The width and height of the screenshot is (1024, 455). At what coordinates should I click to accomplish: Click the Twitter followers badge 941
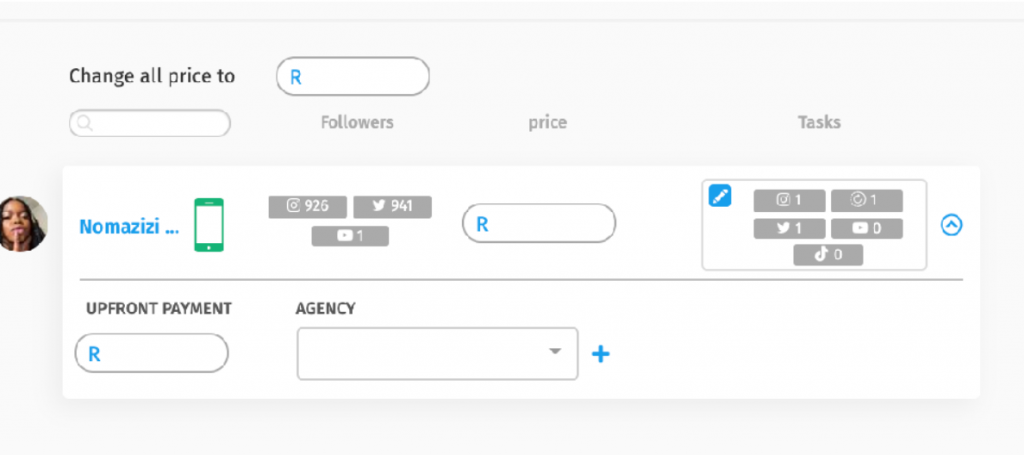pos(392,207)
